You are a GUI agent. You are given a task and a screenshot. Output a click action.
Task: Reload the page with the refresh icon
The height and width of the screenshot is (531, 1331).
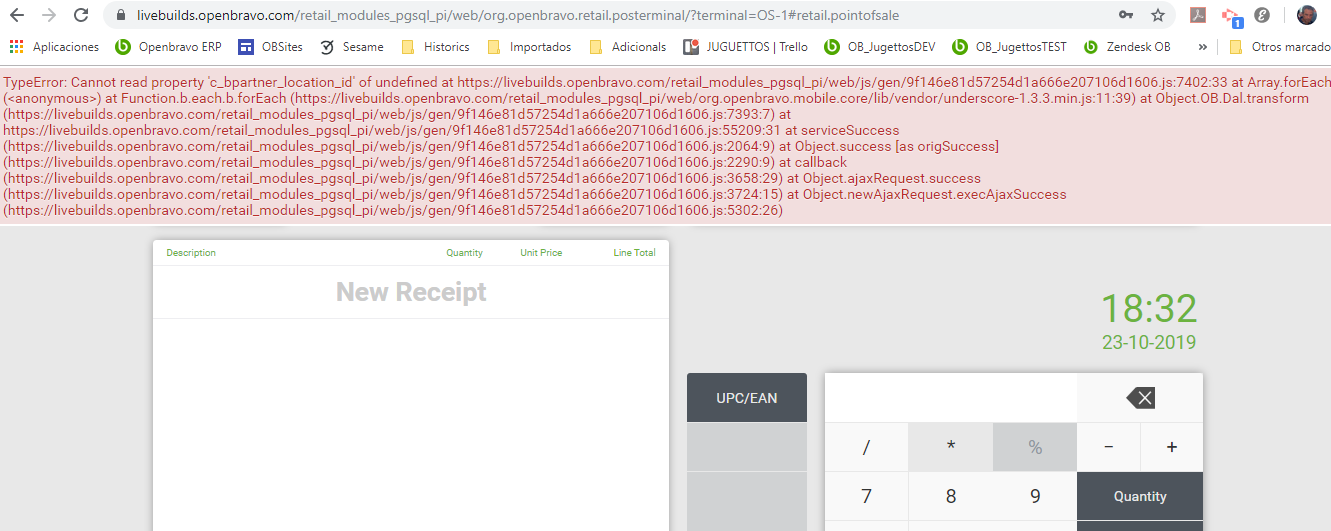point(81,15)
